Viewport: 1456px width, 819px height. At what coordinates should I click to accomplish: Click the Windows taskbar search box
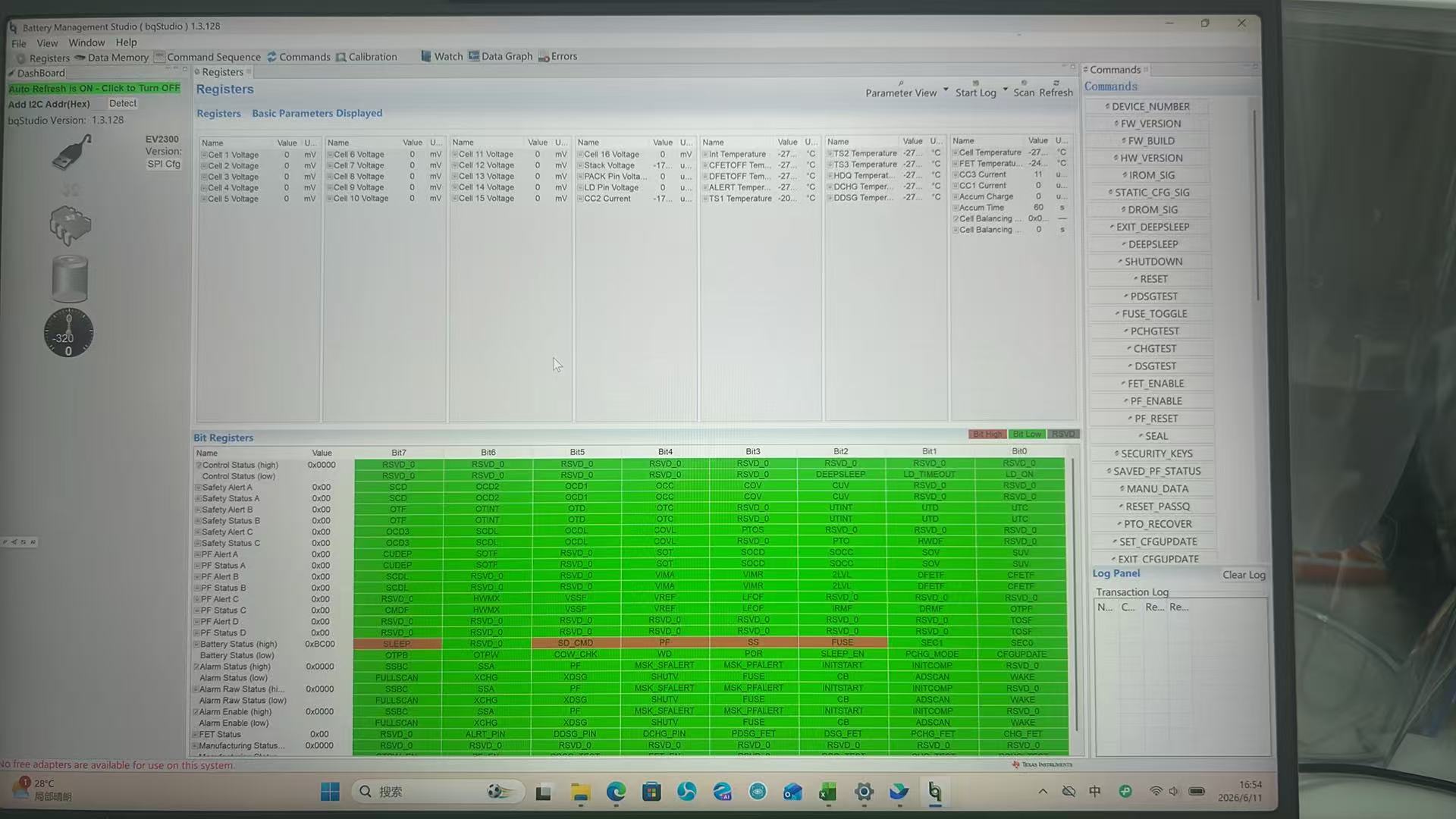[438, 792]
